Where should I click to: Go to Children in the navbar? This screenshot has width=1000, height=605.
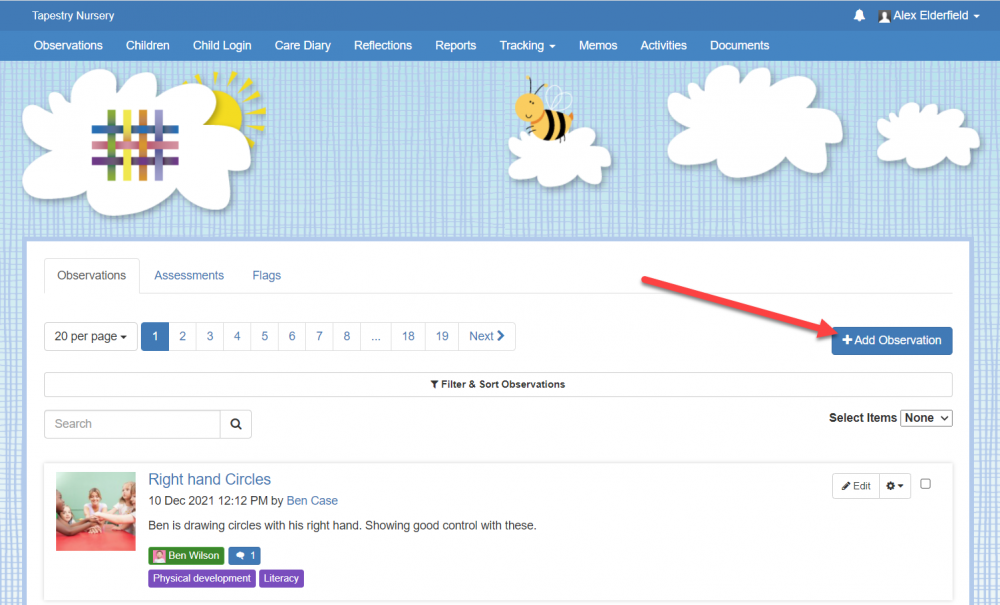pyautogui.click(x=147, y=45)
